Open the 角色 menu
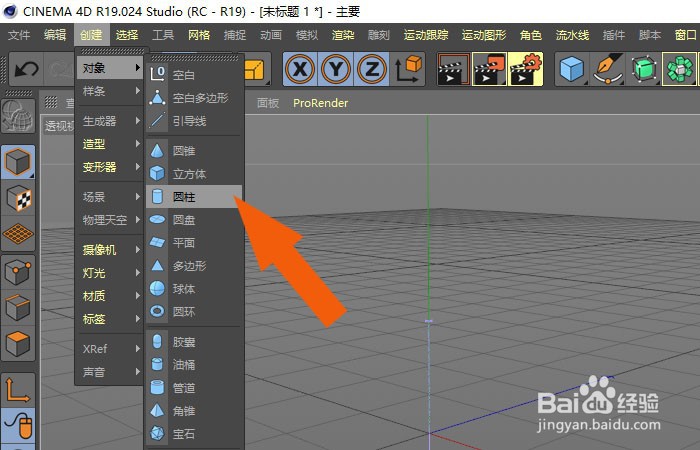This screenshot has width=700, height=450. click(531, 35)
